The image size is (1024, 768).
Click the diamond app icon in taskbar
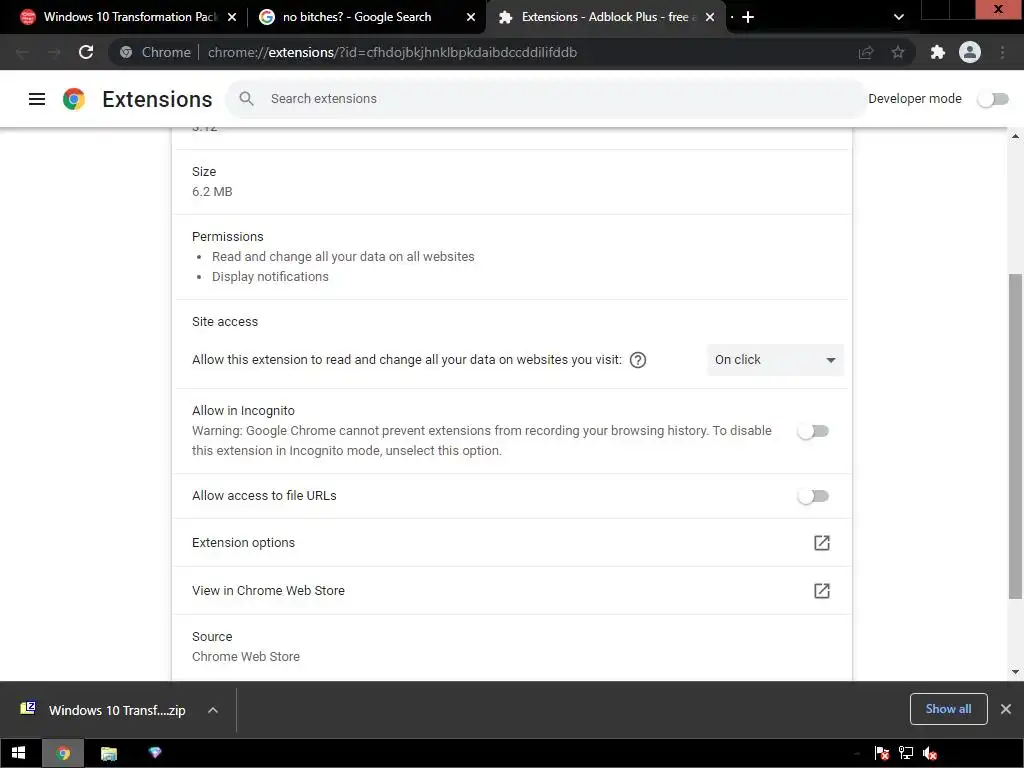point(155,753)
